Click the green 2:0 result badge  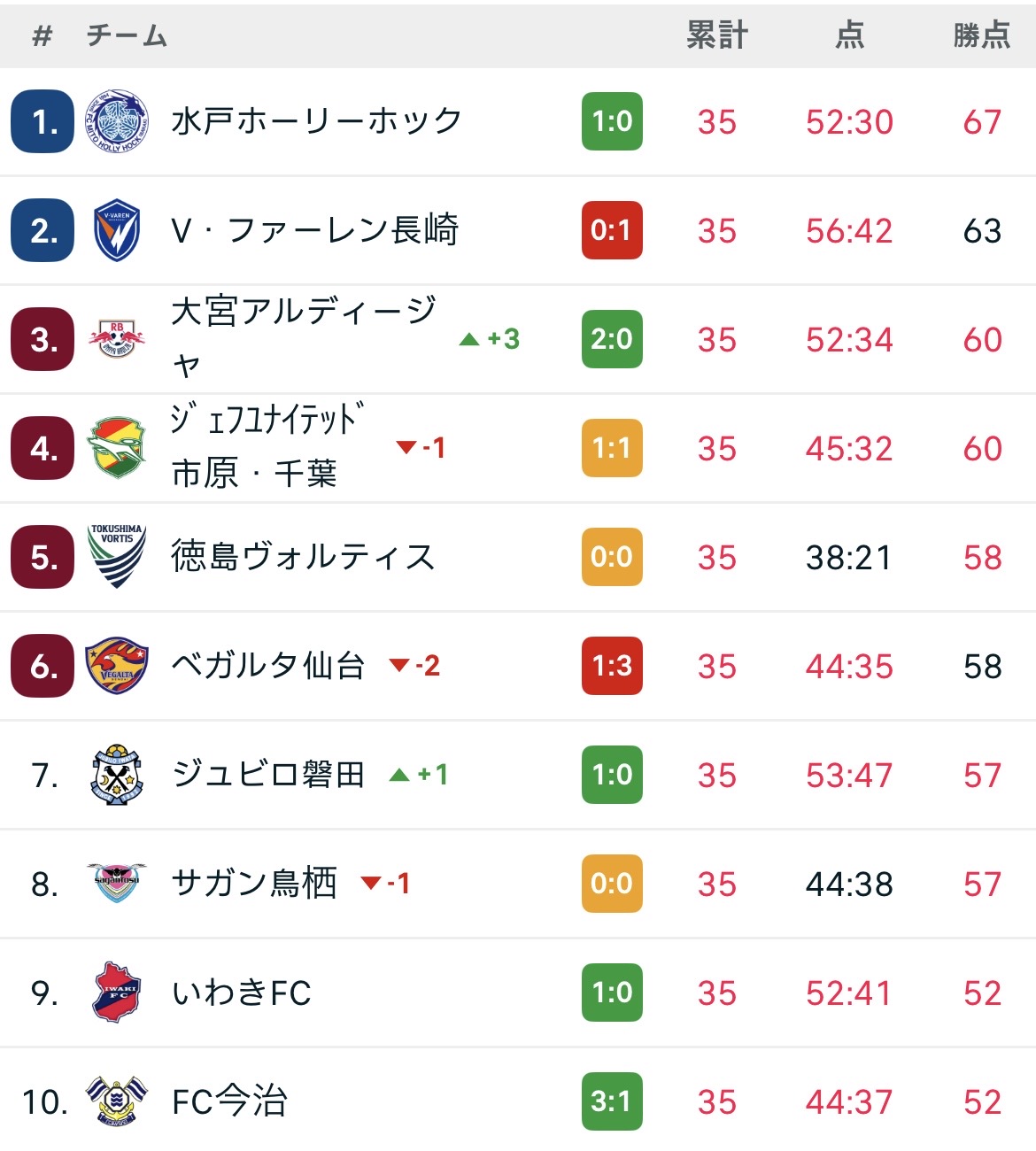(x=612, y=339)
